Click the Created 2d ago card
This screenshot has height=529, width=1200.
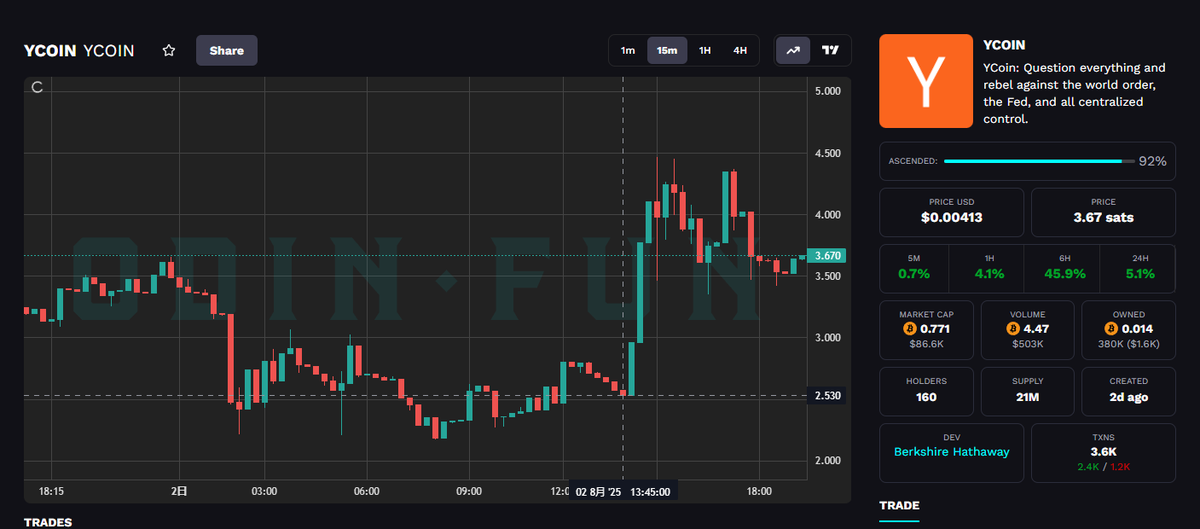point(1129,390)
